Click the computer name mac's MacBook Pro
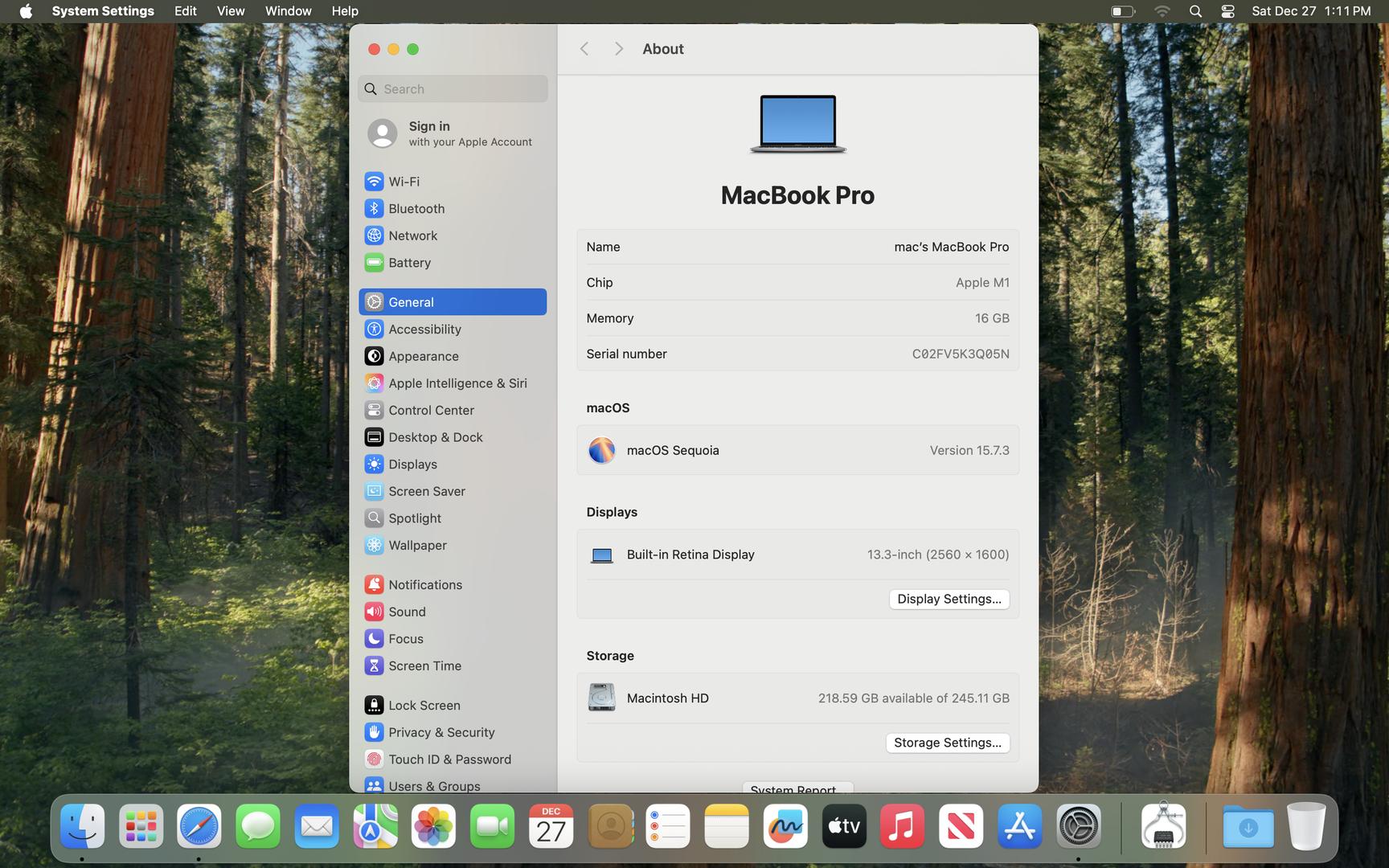The width and height of the screenshot is (1389, 868). click(x=950, y=248)
